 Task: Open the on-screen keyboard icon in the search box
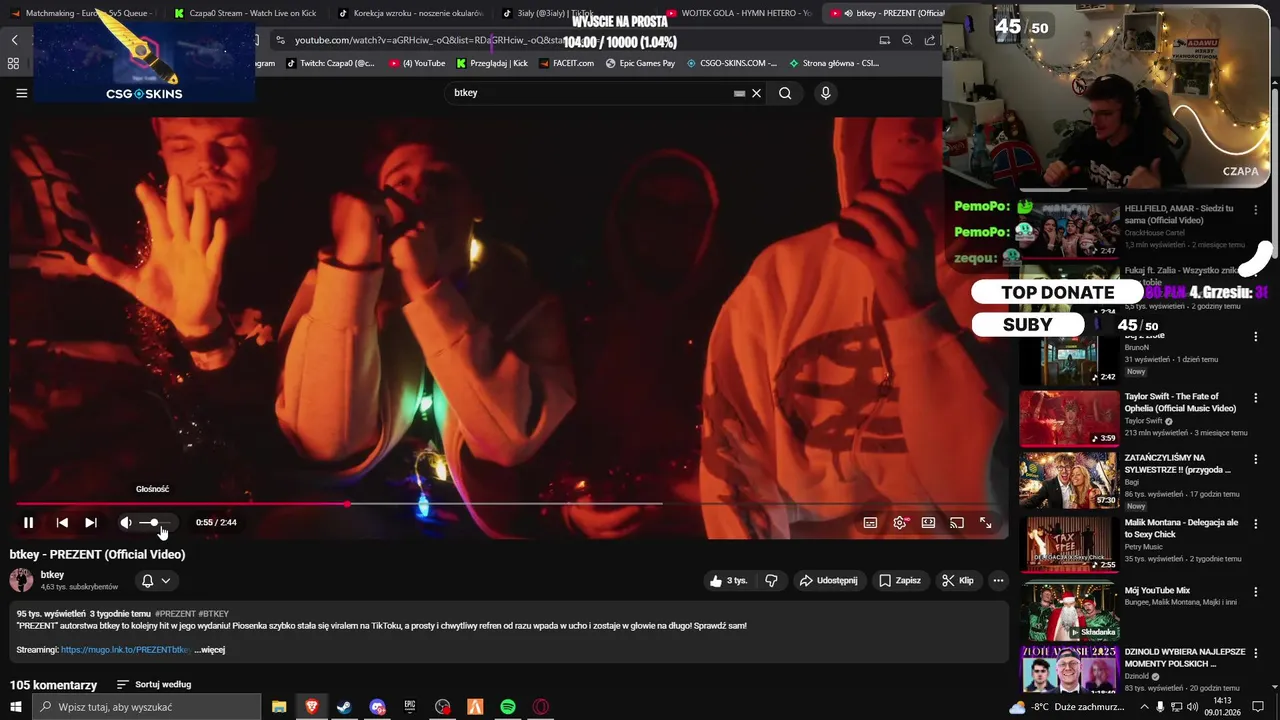coord(739,93)
